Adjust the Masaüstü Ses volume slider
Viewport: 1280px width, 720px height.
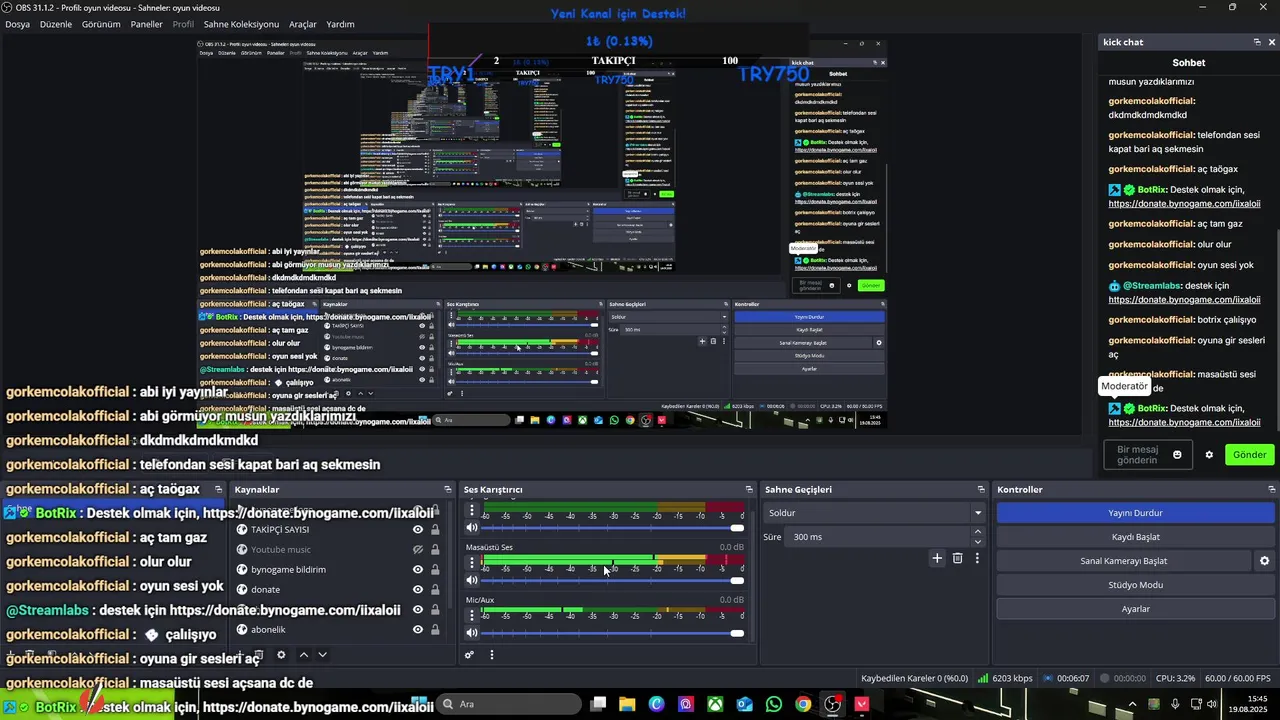613,580
